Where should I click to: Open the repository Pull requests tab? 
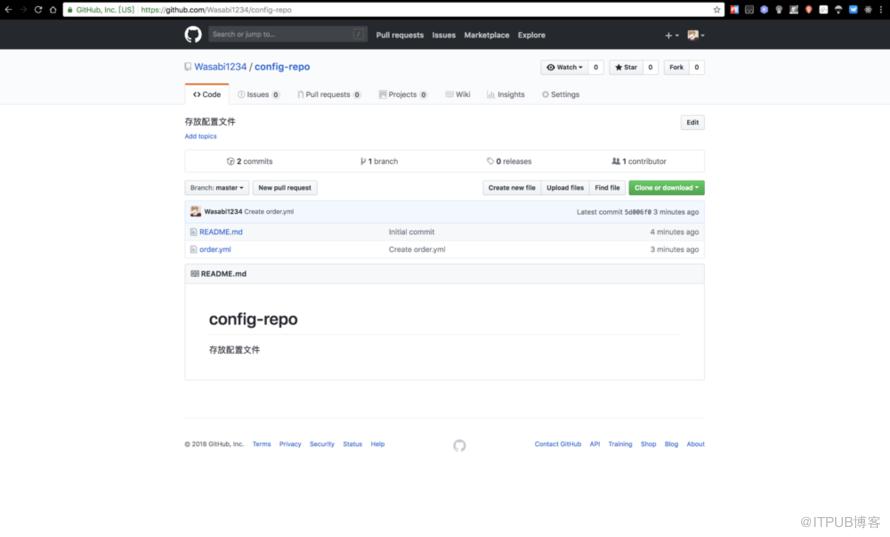click(x=329, y=94)
